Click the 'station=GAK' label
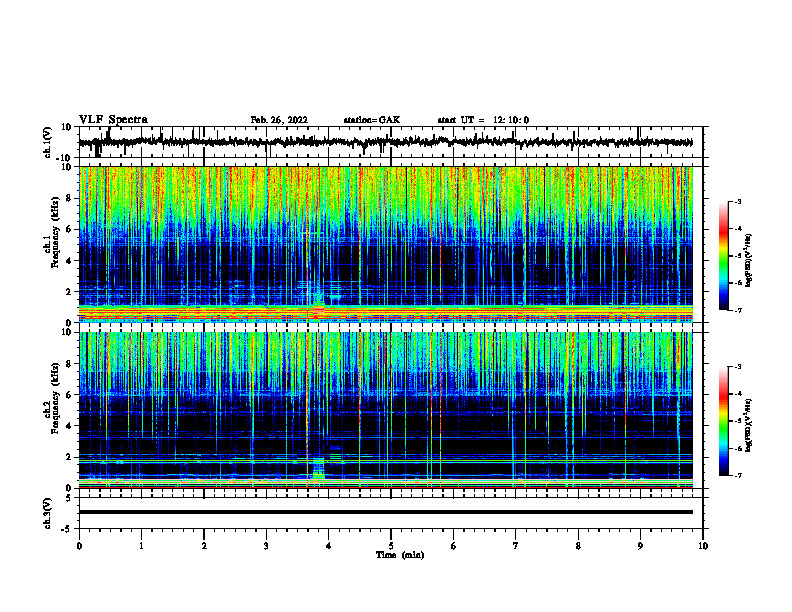792x612 pixels. pyautogui.click(x=372, y=120)
